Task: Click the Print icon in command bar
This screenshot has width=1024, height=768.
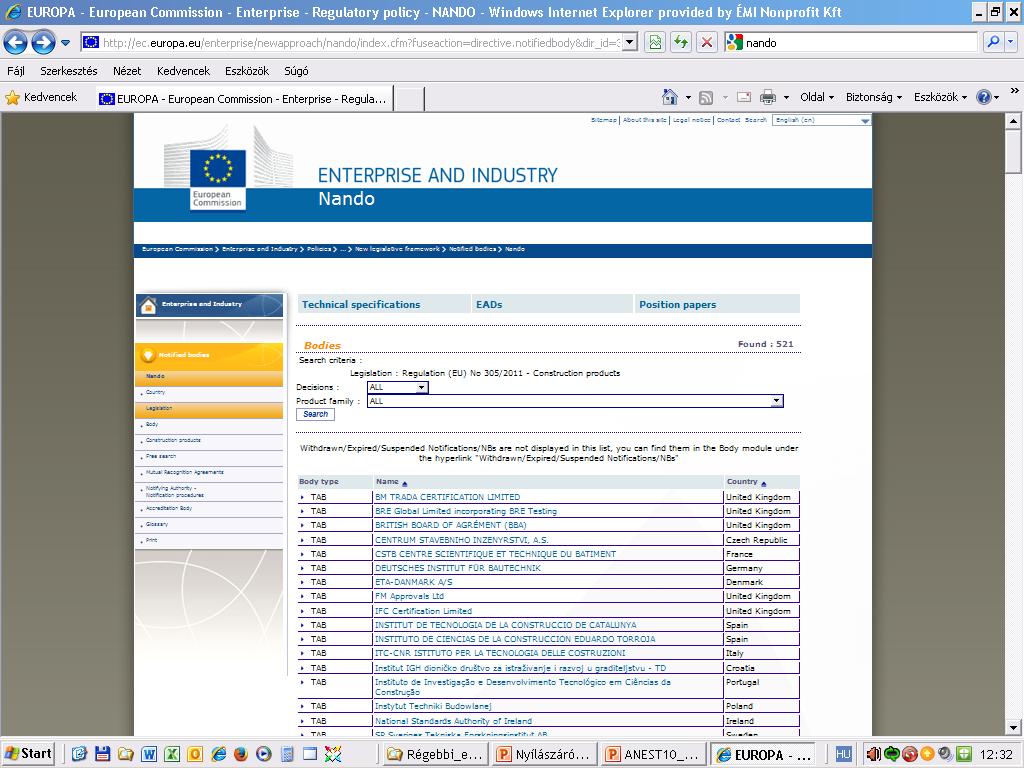Action: (768, 97)
